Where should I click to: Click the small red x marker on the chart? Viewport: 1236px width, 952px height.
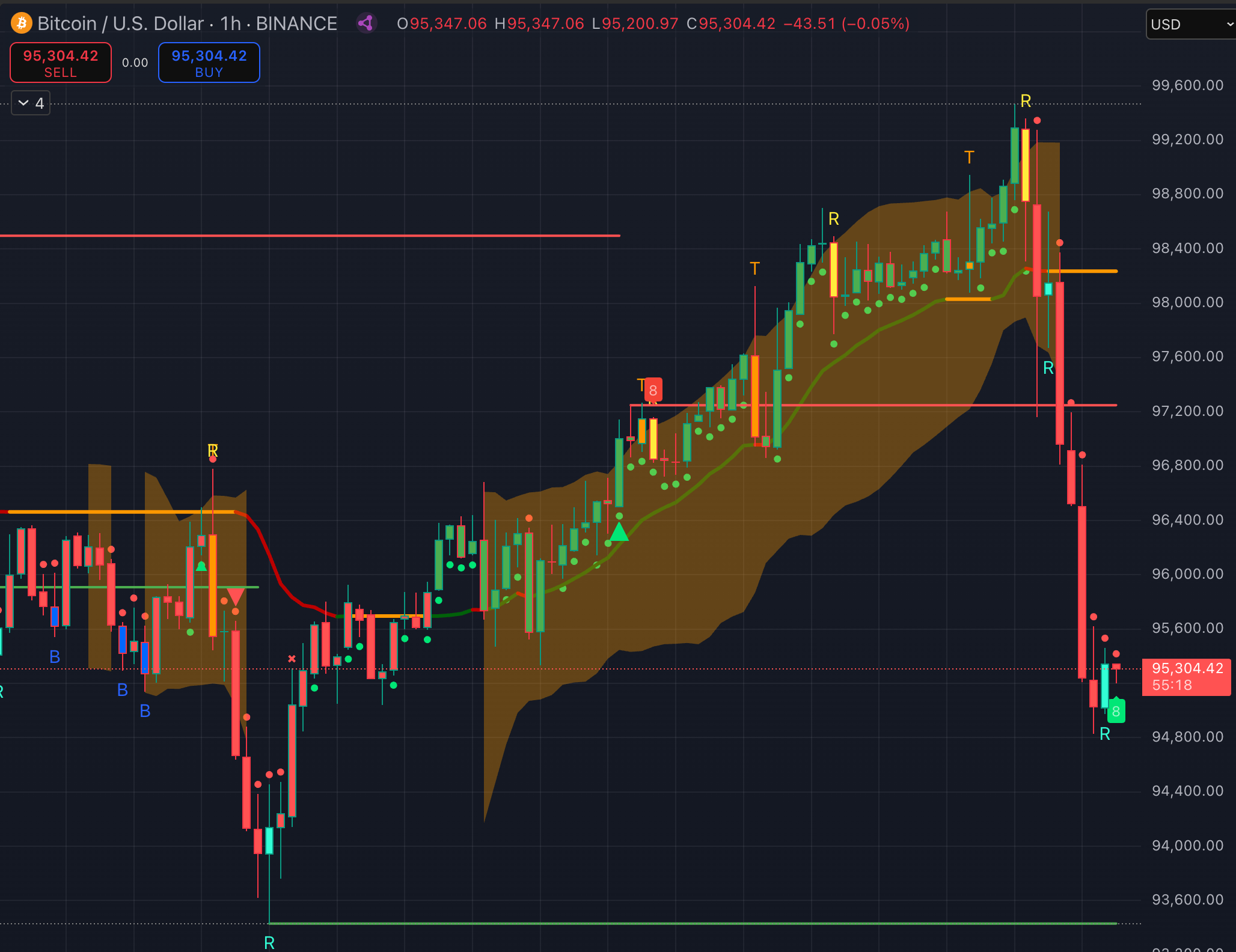click(292, 659)
